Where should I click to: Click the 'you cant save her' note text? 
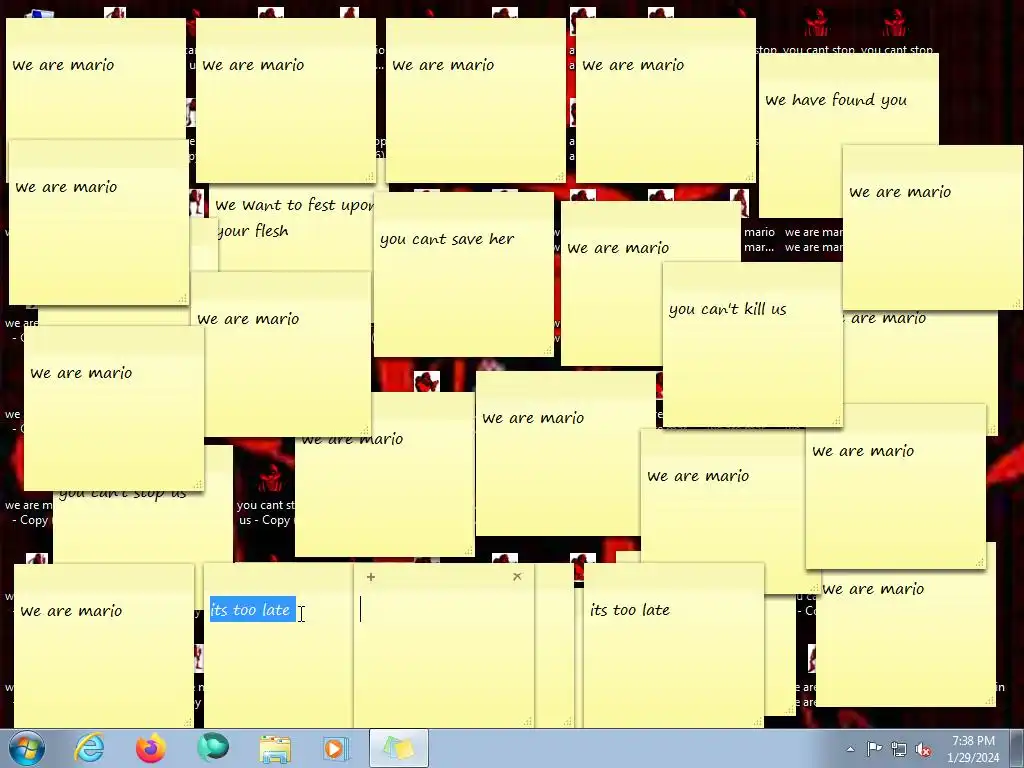pos(447,239)
